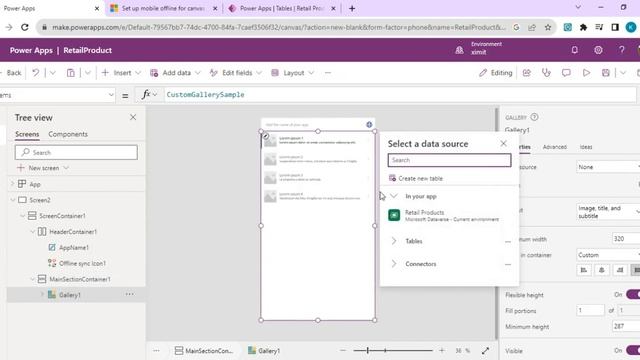Fit canvas to window icon
This screenshot has width=640, height=360.
(485, 350)
